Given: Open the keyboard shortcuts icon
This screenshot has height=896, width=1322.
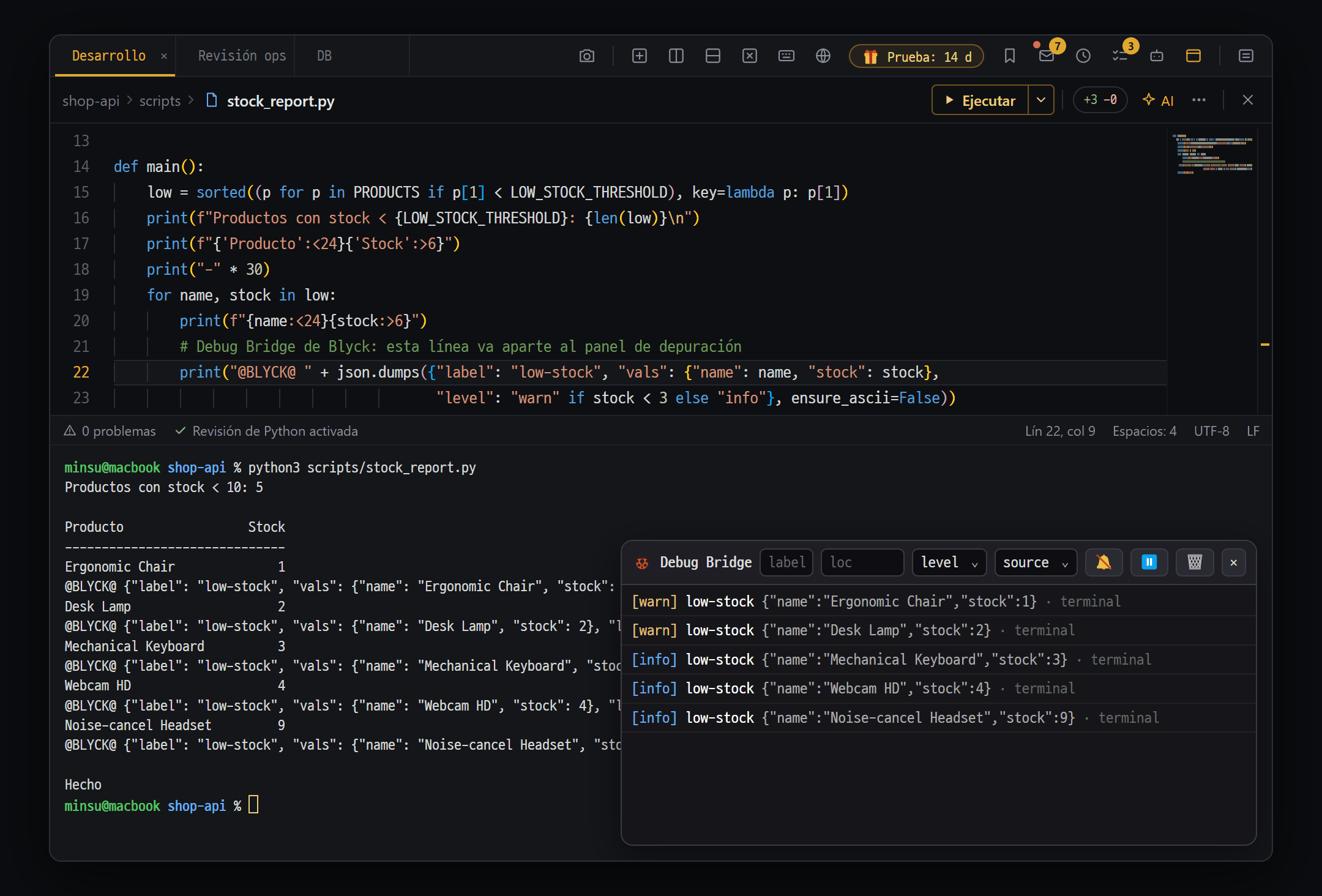Looking at the screenshot, I should [786, 56].
